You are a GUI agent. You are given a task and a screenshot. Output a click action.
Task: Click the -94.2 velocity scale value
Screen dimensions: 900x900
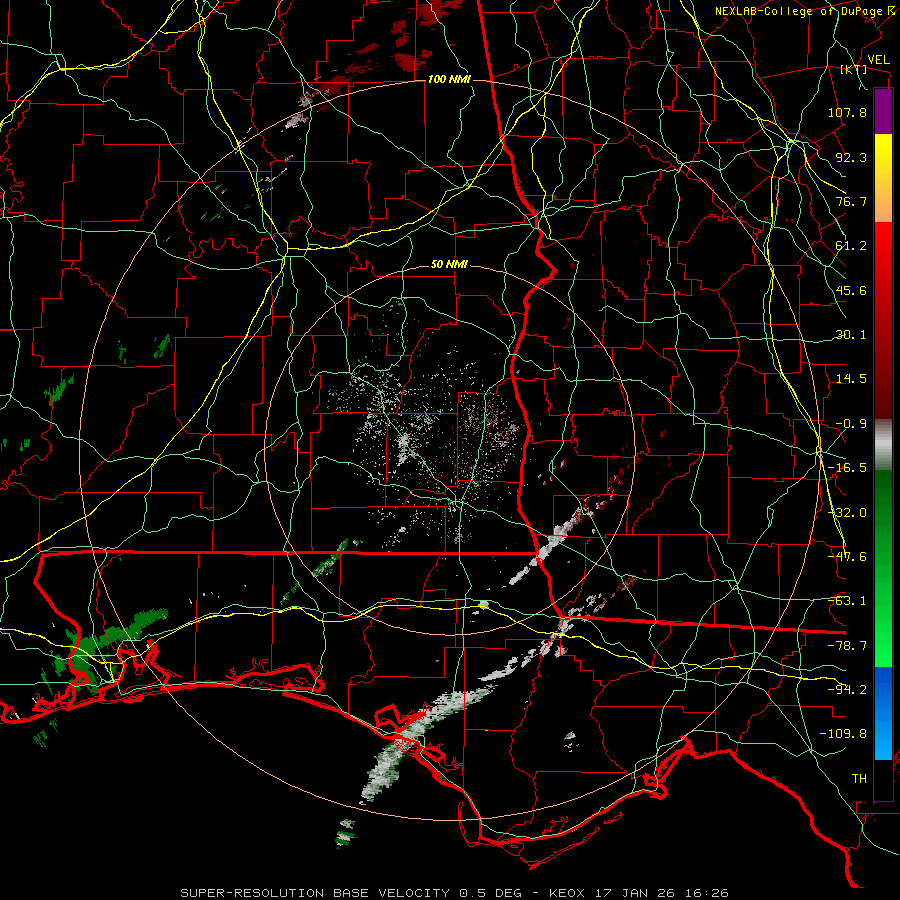[x=847, y=690]
